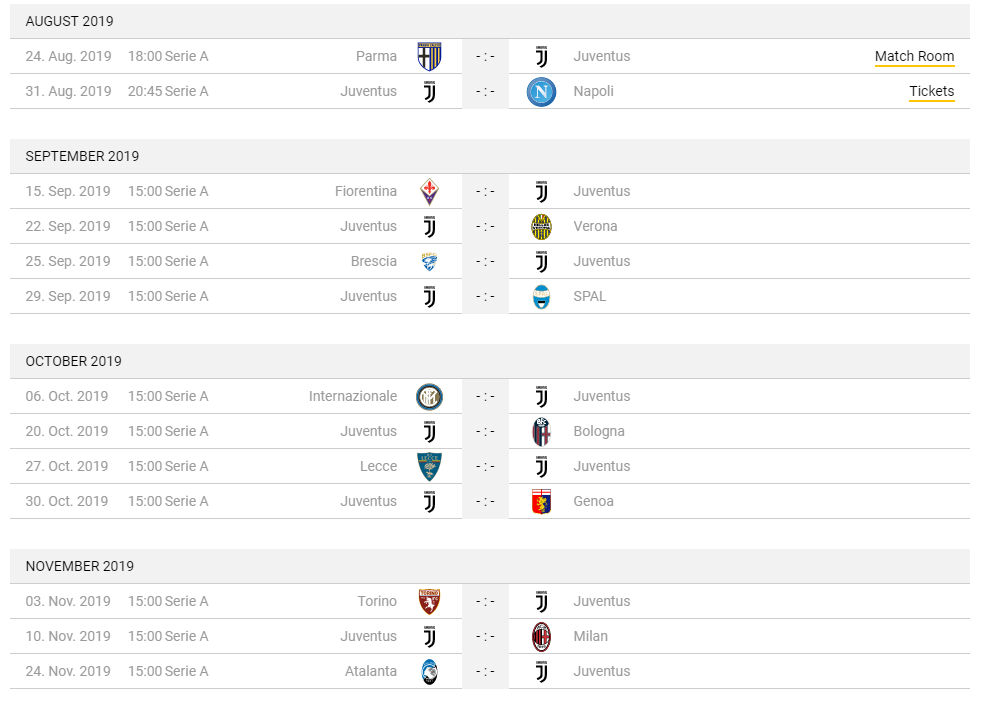Open Tickets for Juventus vs Napoli
The image size is (981, 703).
(x=932, y=91)
